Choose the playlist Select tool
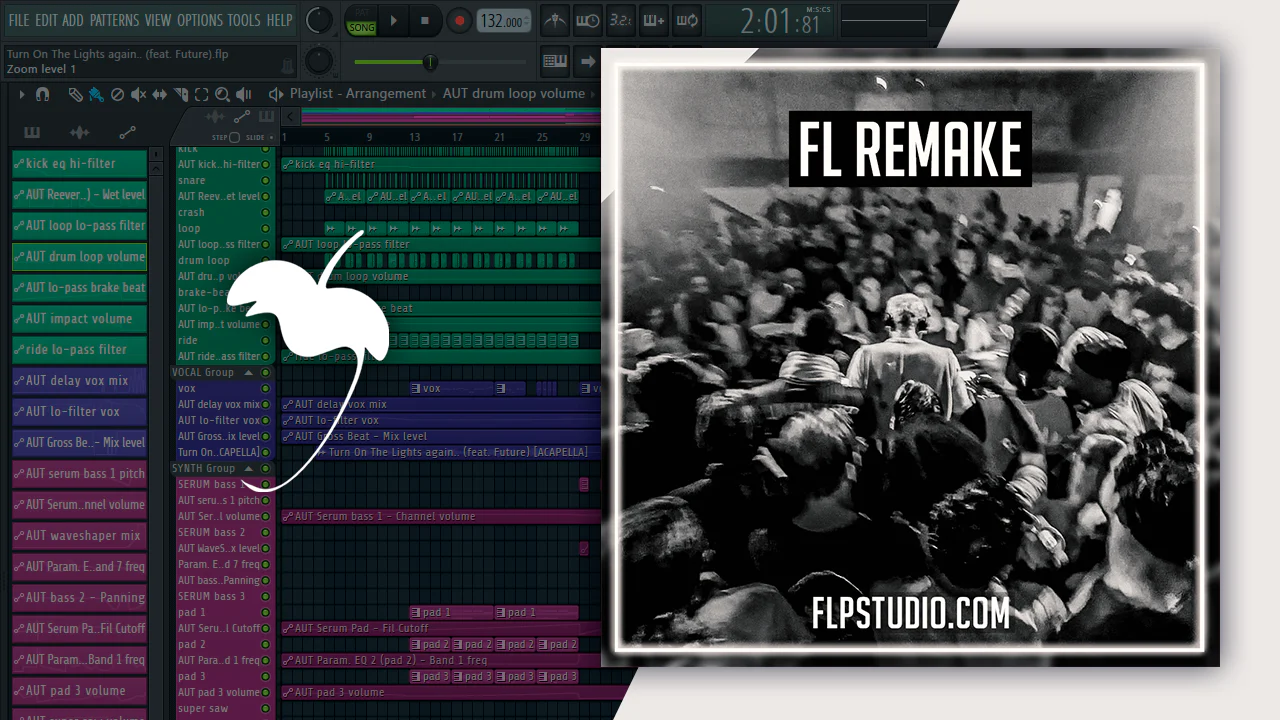The image size is (1280, 720). tap(202, 94)
